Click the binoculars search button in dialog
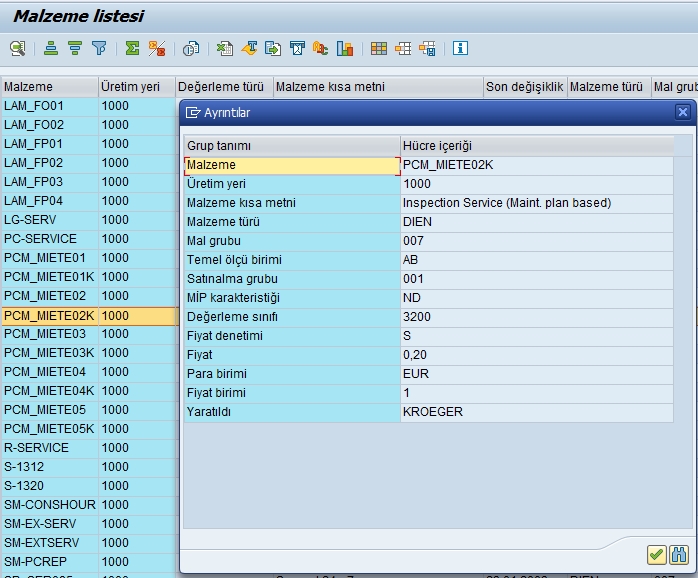 point(679,554)
